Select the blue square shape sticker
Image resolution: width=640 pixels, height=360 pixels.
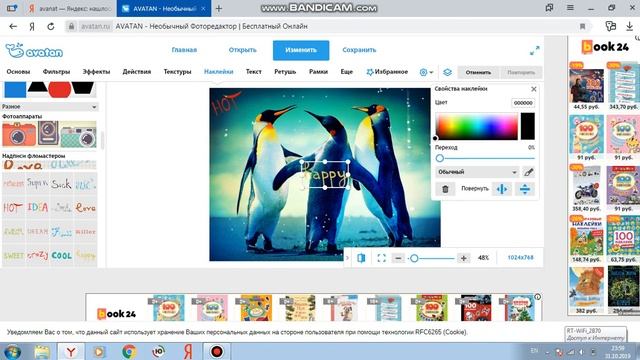pos(15,89)
